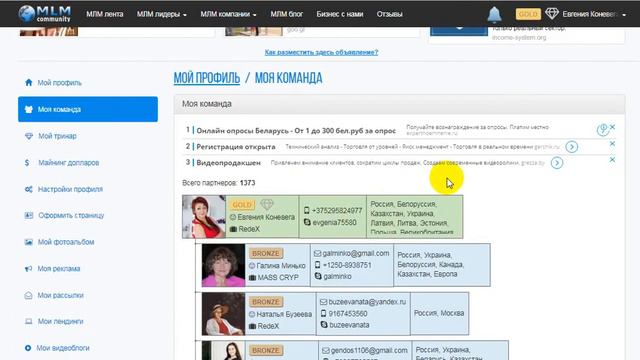Image resolution: width=640 pixels, height=360 pixels.
Task: Click email buzeevanata@yandex.ru
Action: pos(367,302)
